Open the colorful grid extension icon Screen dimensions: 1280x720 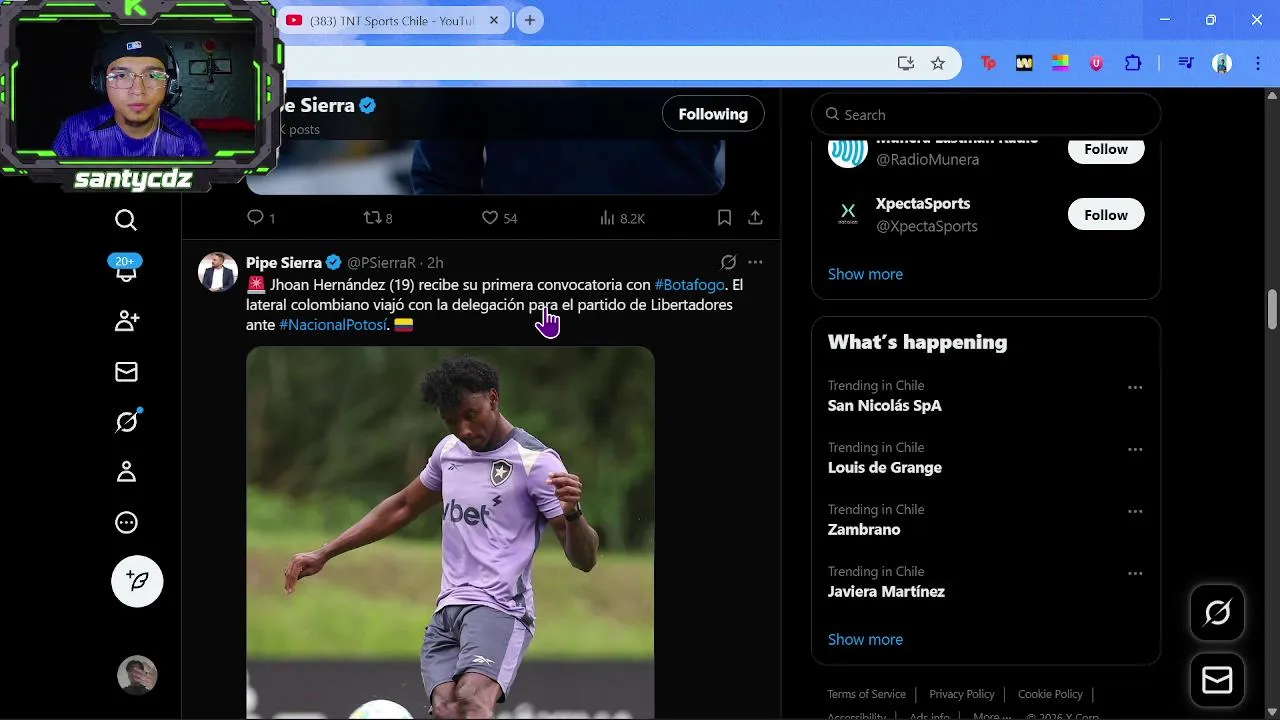point(1060,63)
